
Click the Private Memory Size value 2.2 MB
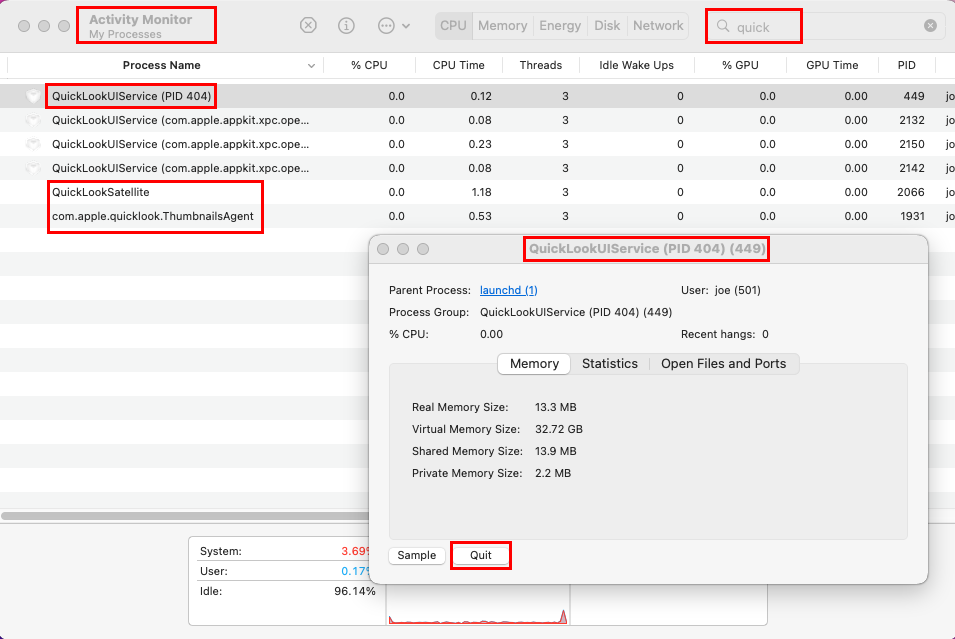(553, 473)
